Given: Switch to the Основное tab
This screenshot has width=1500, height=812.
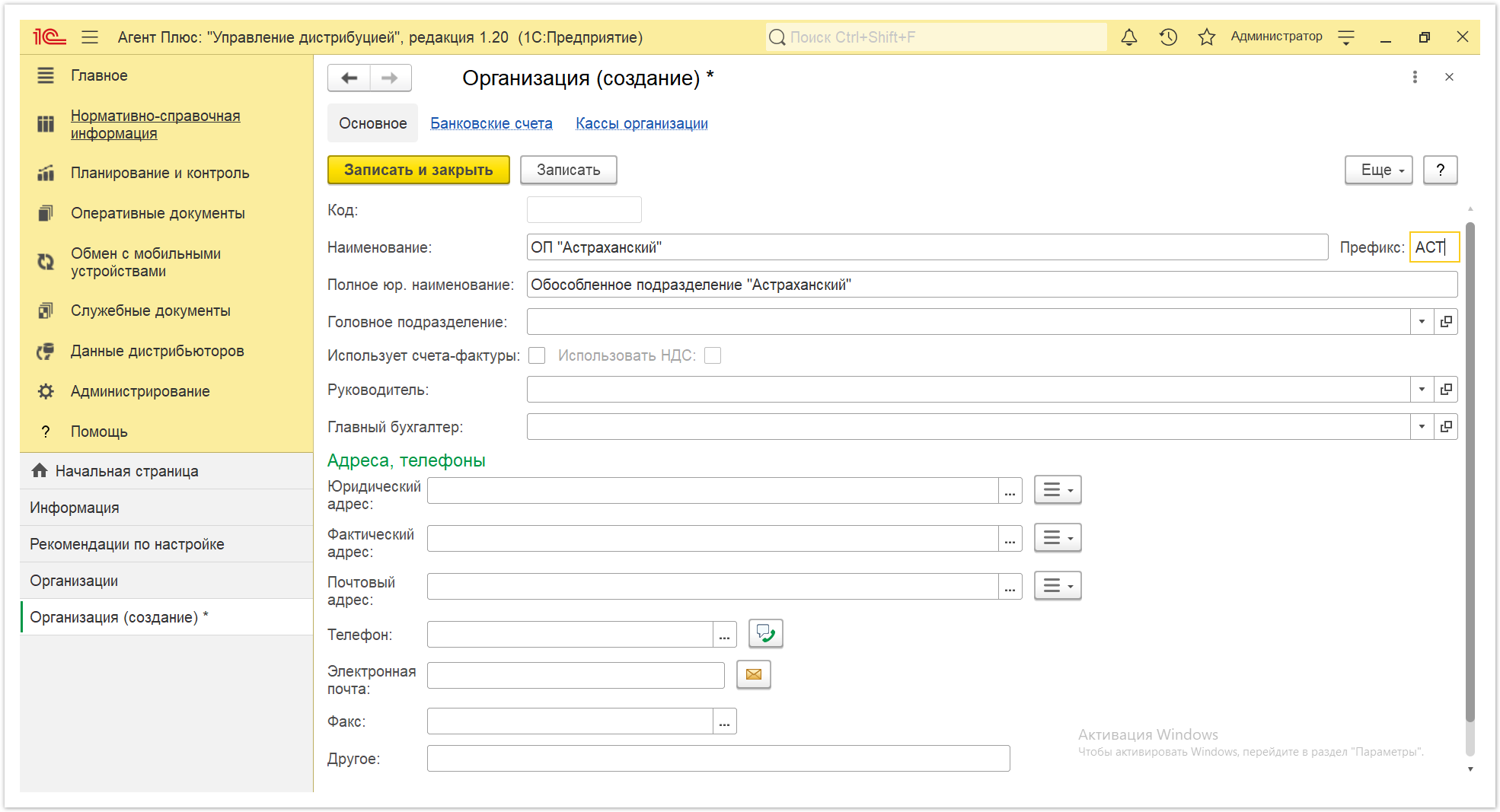Looking at the screenshot, I should click(373, 123).
